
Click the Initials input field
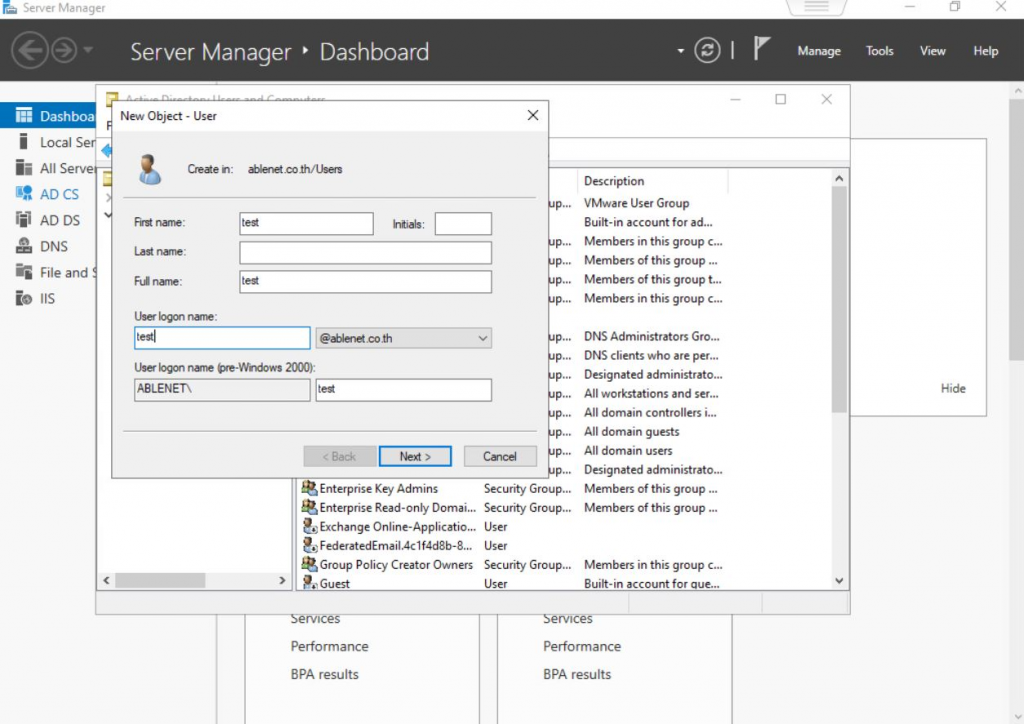coord(463,224)
